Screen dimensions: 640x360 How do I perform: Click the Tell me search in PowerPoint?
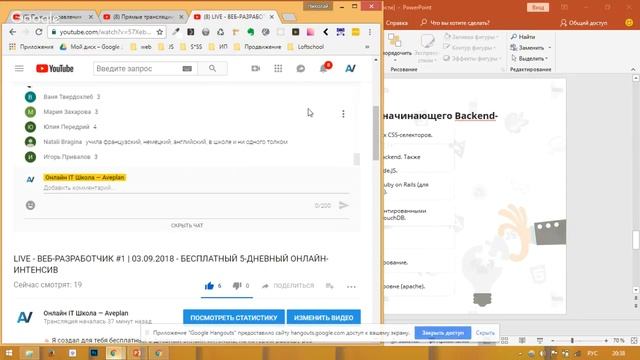point(455,23)
